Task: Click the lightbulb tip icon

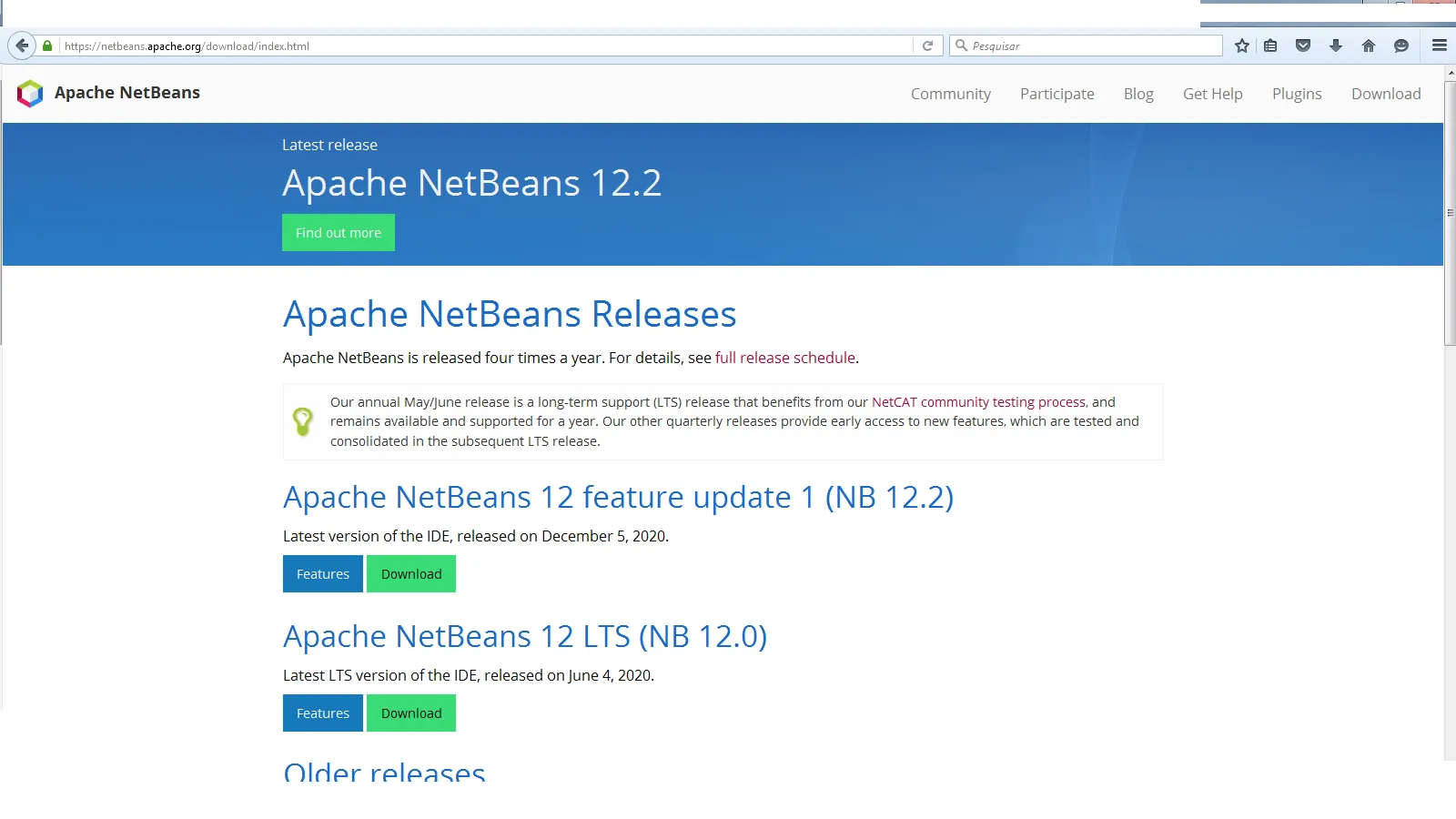Action: (x=303, y=421)
